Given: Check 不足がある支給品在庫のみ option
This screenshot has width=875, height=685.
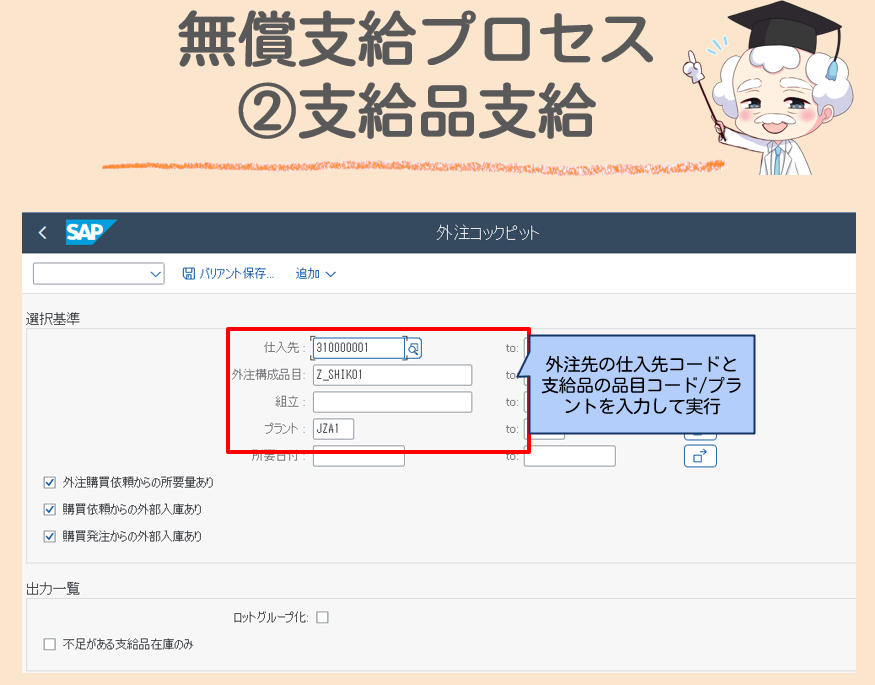Looking at the screenshot, I should point(50,644).
